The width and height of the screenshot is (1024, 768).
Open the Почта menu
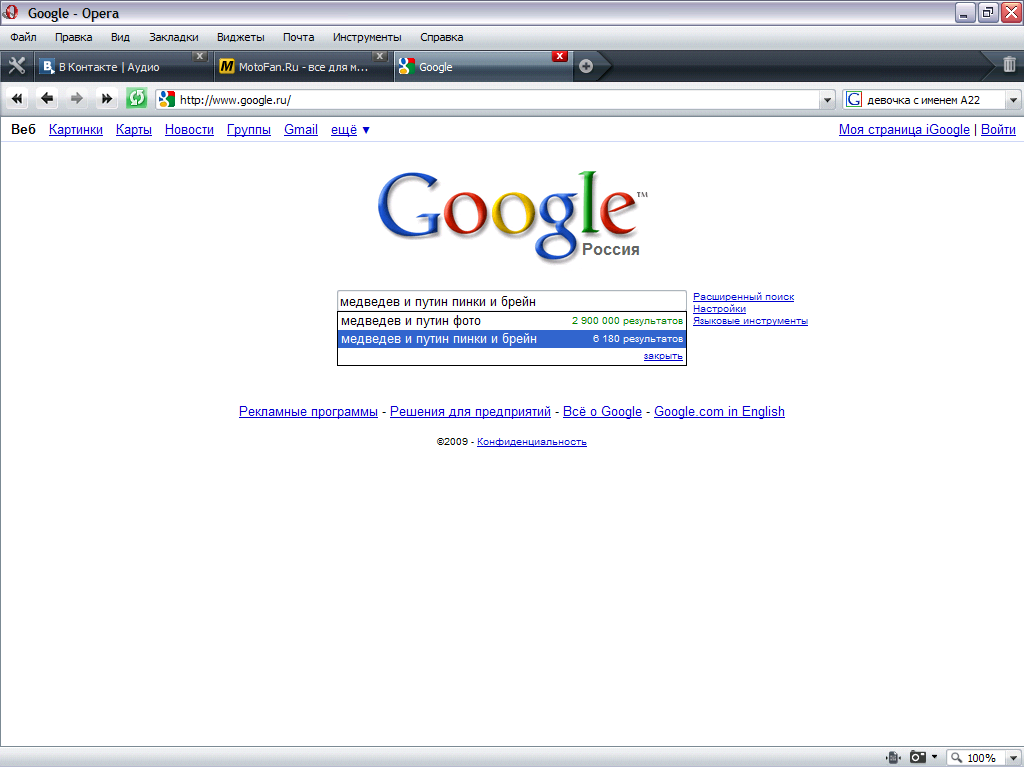point(298,37)
